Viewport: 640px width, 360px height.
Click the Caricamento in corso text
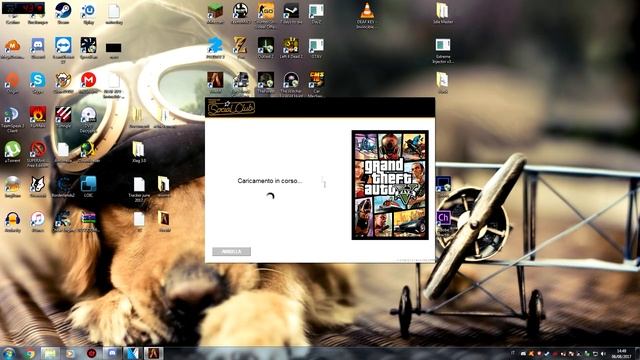pyautogui.click(x=270, y=181)
